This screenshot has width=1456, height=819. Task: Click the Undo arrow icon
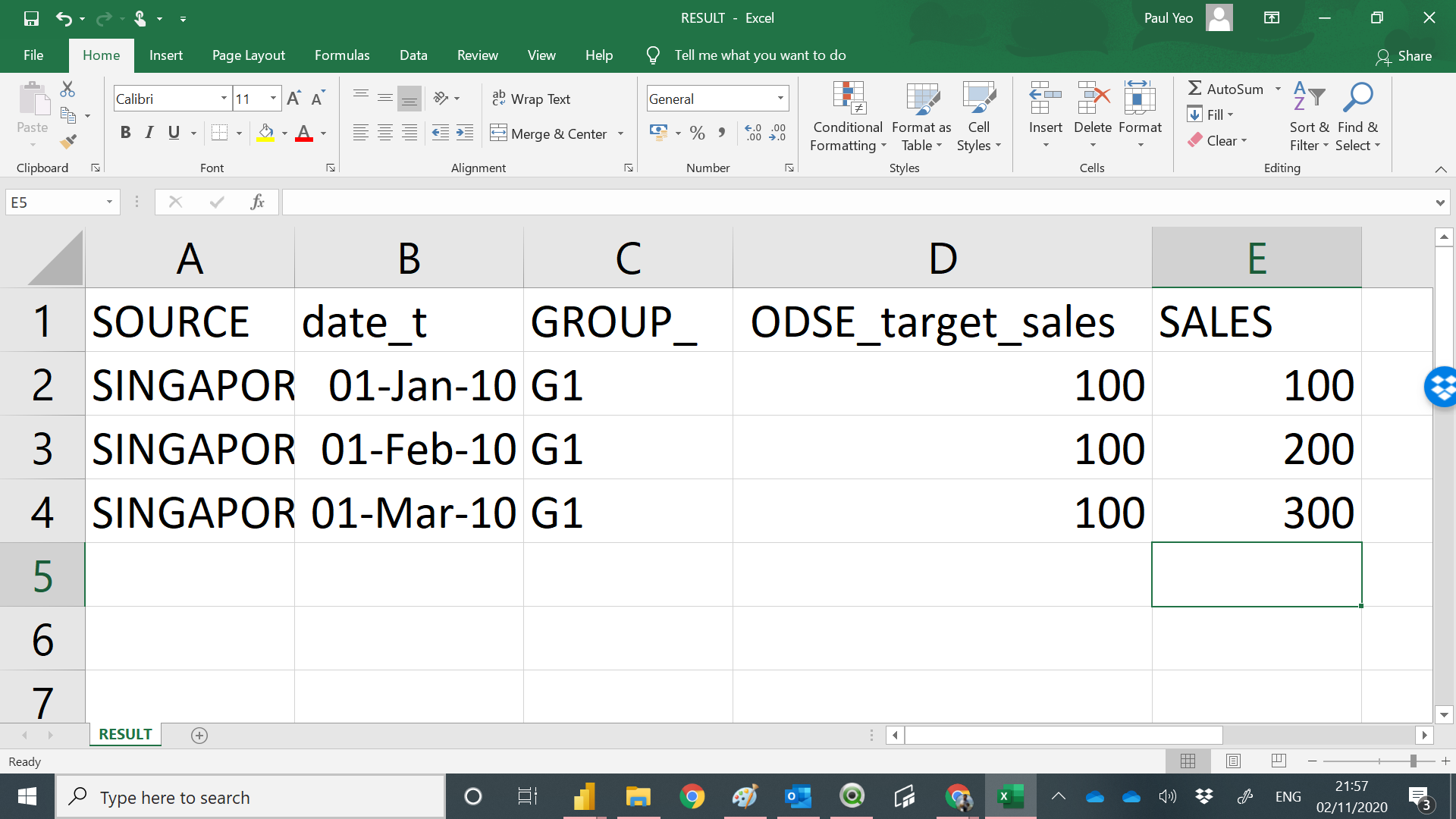click(64, 18)
